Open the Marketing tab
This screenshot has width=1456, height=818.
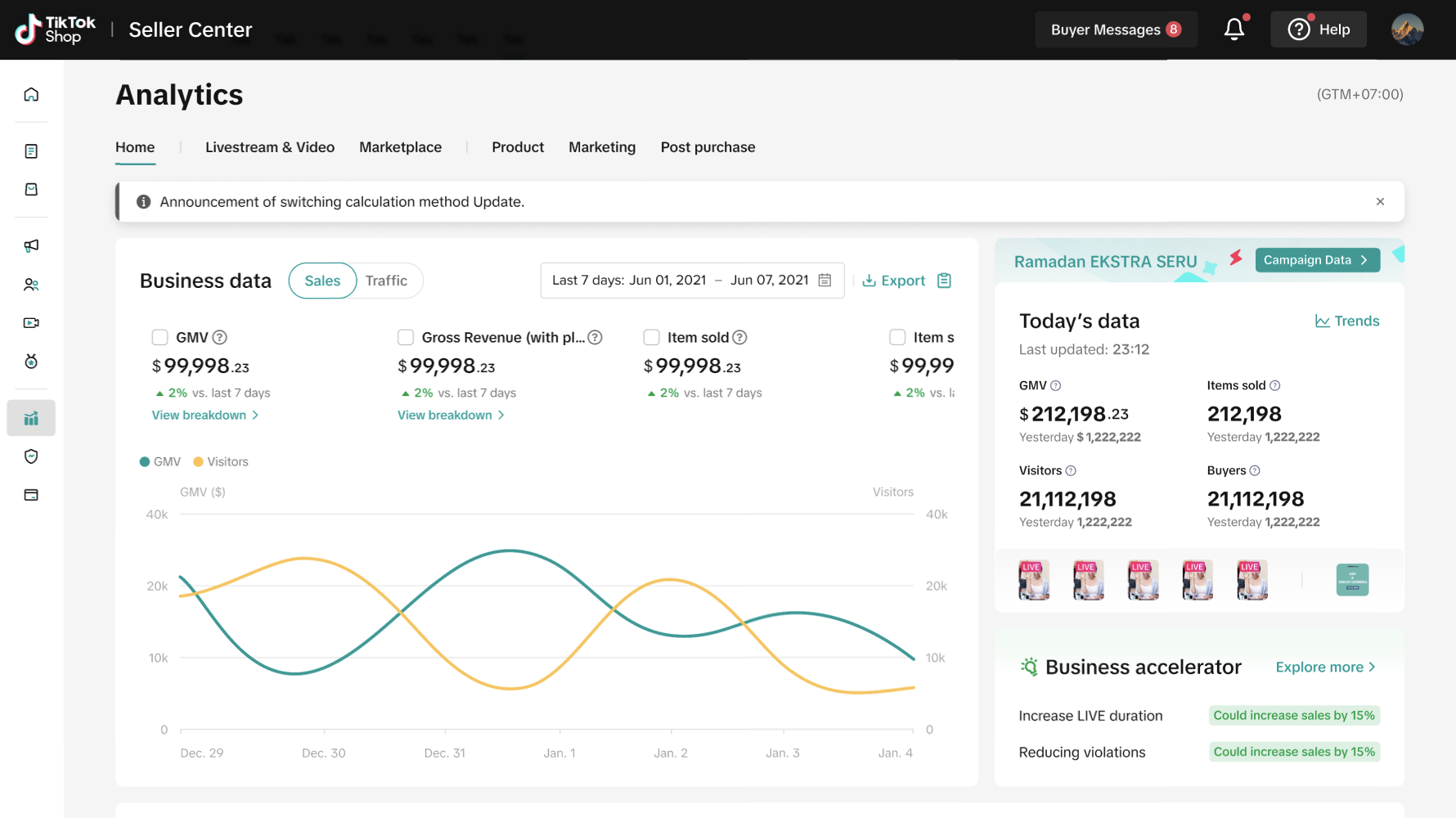point(602,147)
